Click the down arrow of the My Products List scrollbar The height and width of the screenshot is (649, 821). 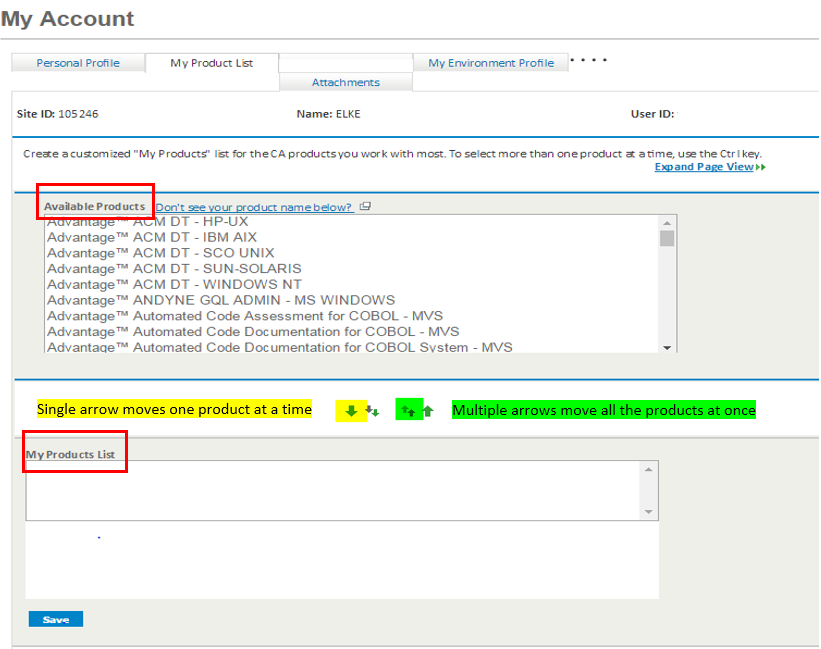point(649,511)
